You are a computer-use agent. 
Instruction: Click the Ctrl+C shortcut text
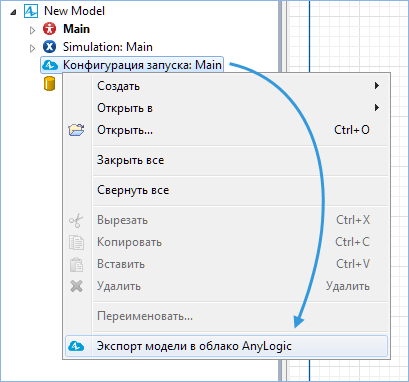[x=353, y=242]
